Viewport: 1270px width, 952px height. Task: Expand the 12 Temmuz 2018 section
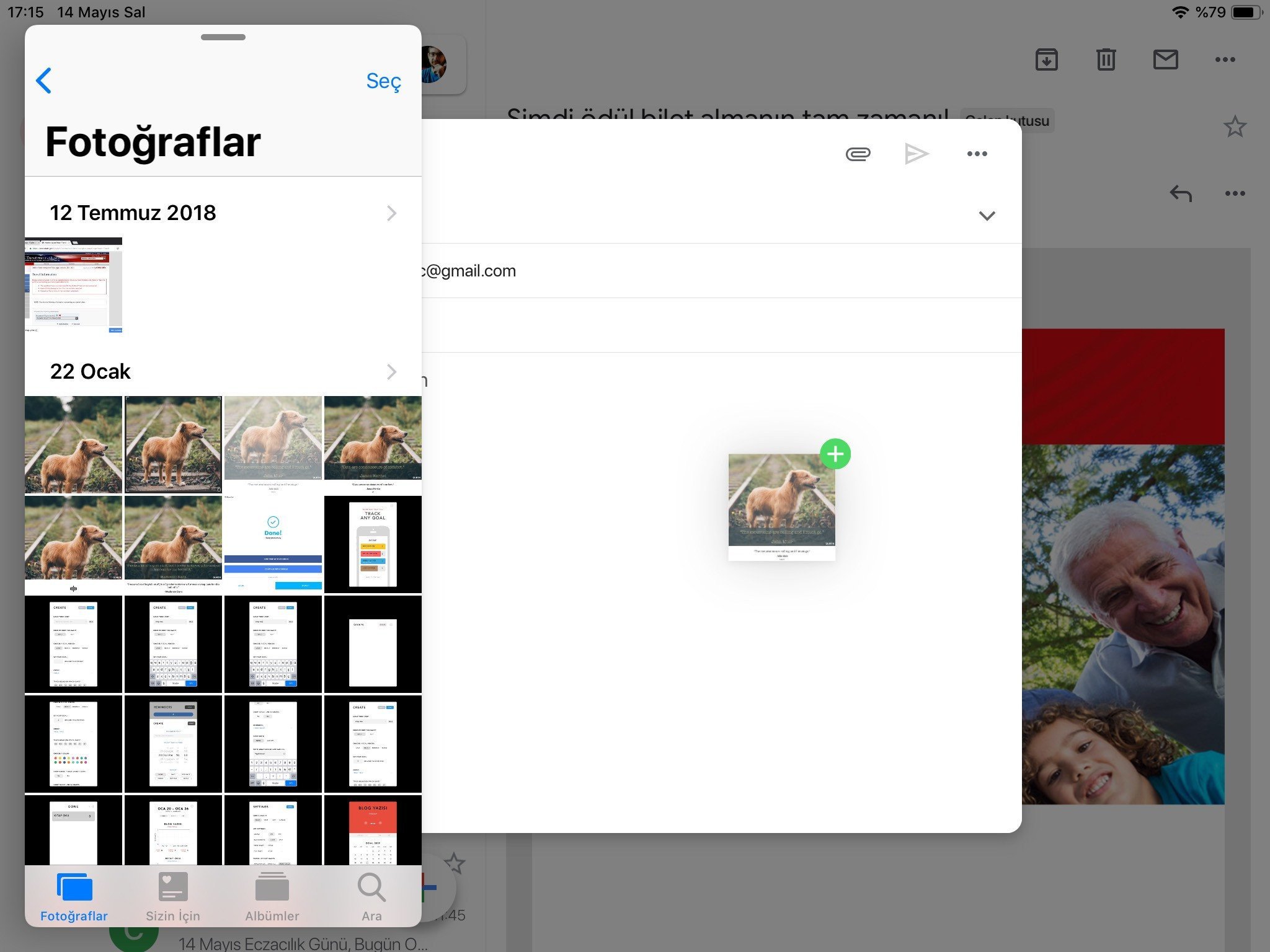[391, 213]
